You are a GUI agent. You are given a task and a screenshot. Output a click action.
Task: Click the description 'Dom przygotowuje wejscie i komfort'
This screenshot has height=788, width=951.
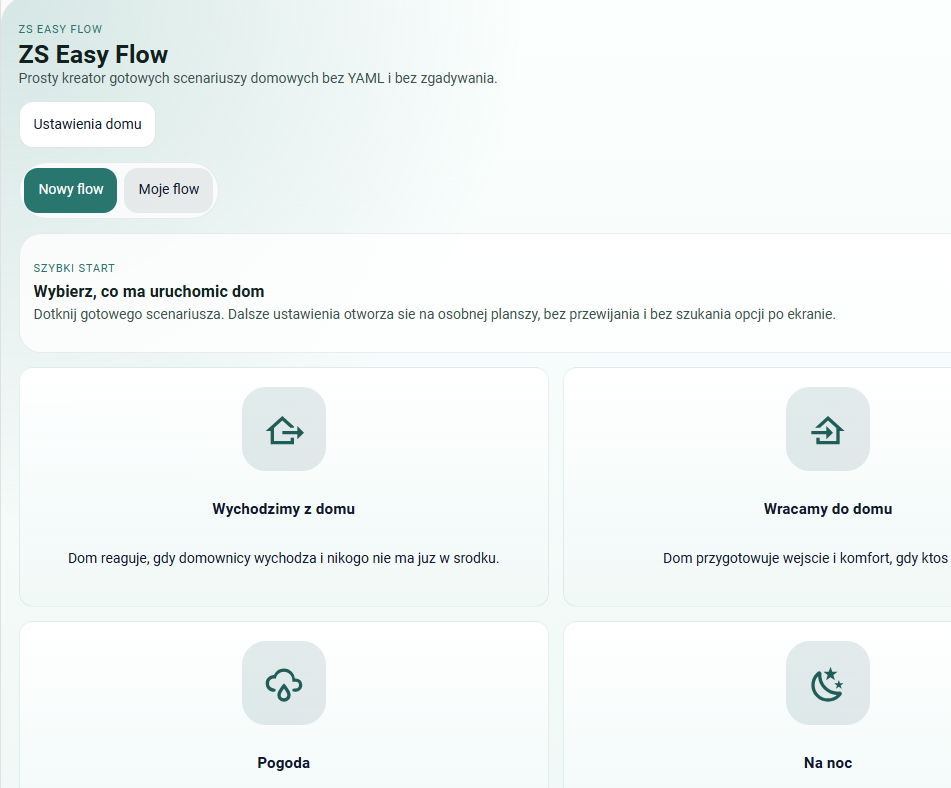pyautogui.click(x=805, y=558)
